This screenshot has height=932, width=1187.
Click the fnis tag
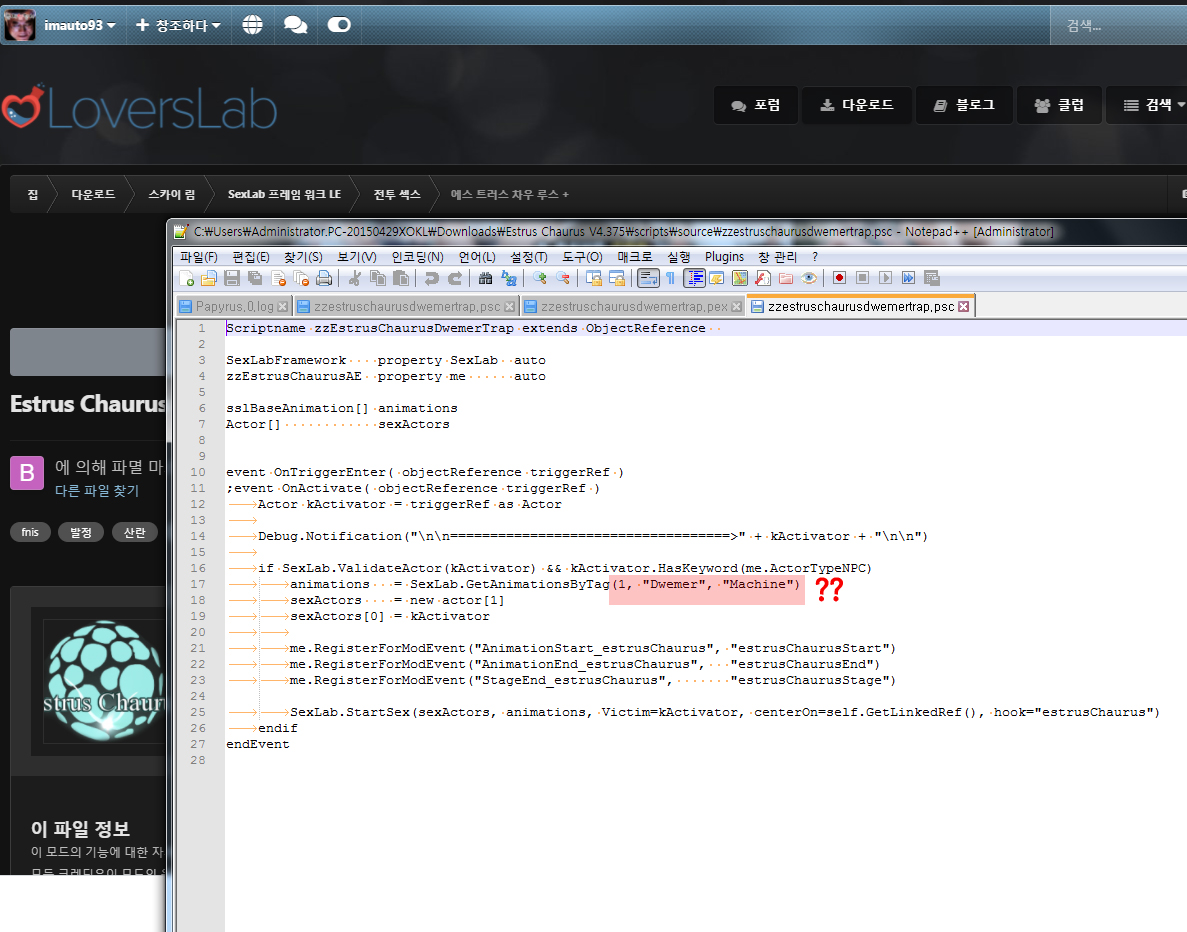(30, 532)
